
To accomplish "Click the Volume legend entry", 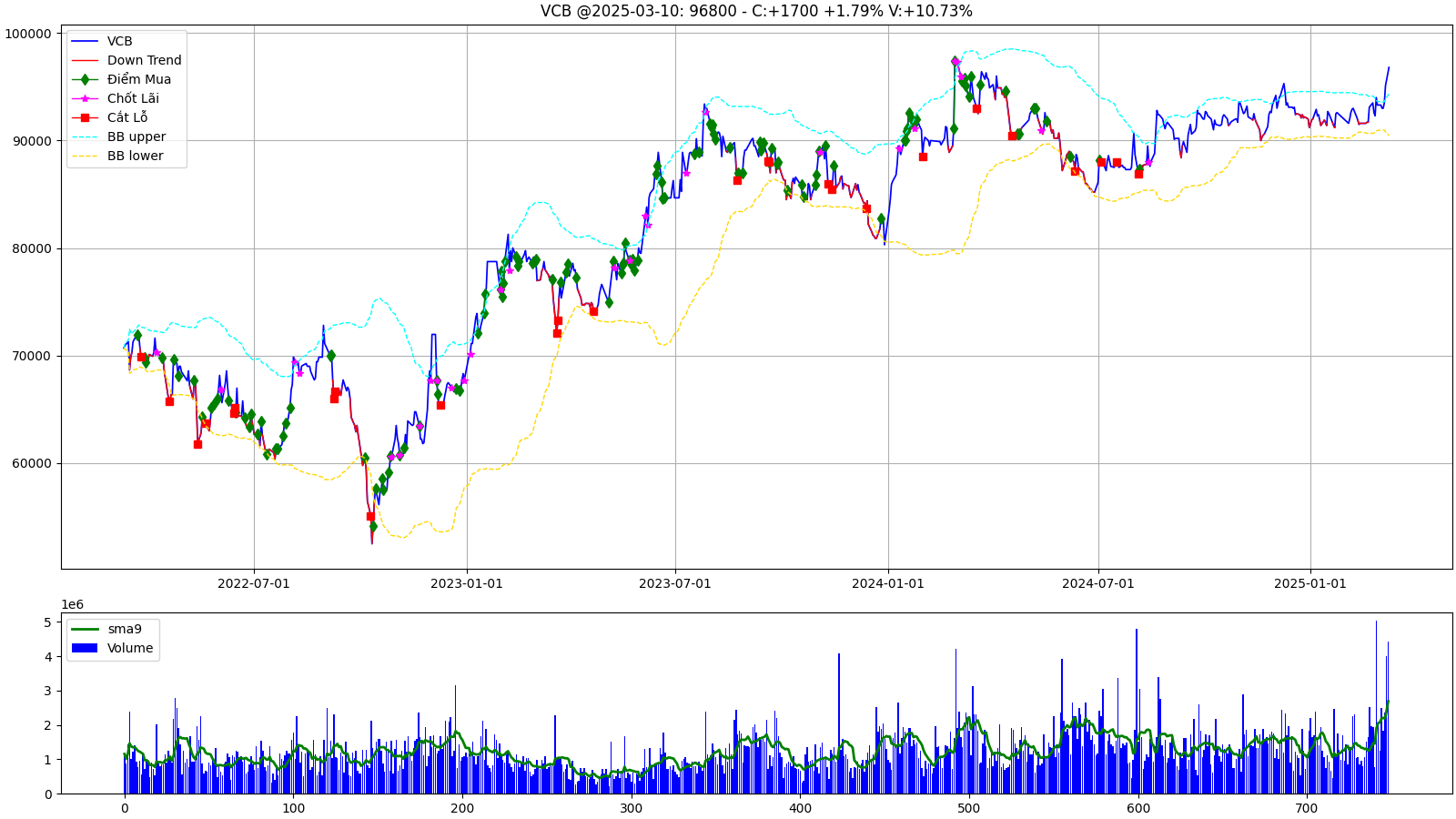I will click(112, 648).
